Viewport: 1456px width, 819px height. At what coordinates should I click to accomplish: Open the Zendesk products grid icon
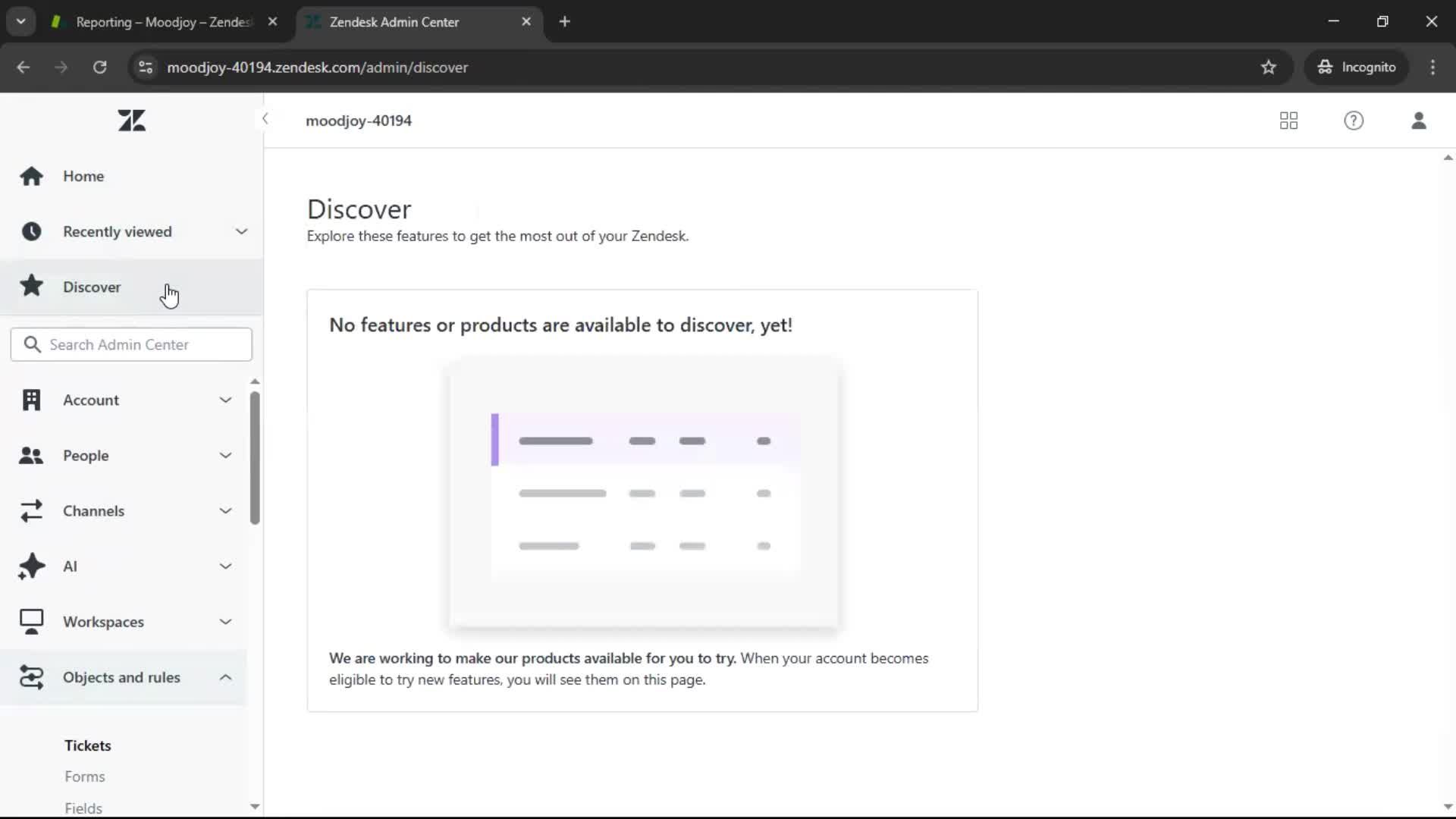click(1288, 121)
